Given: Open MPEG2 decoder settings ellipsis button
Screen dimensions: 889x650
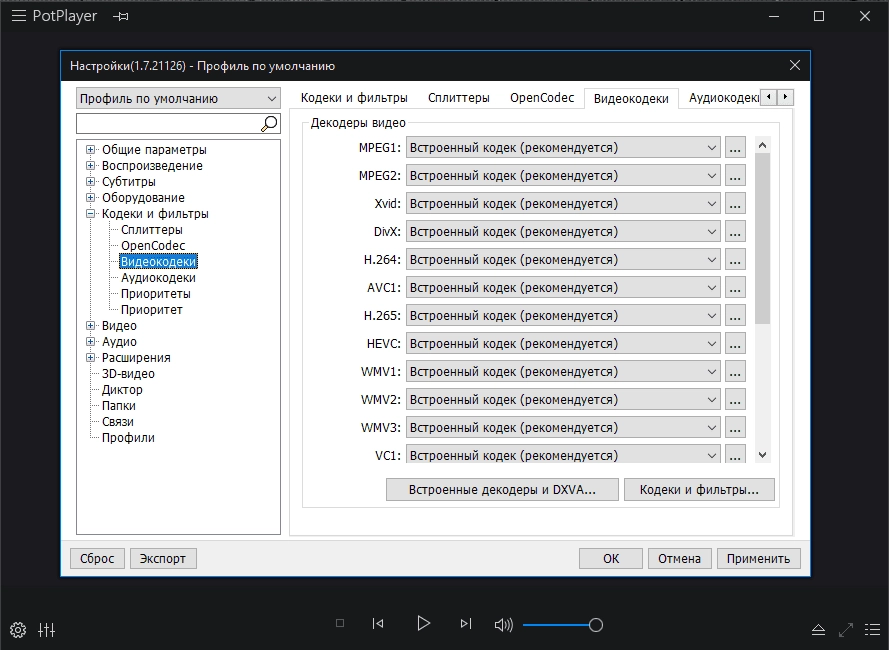Looking at the screenshot, I should click(735, 175).
